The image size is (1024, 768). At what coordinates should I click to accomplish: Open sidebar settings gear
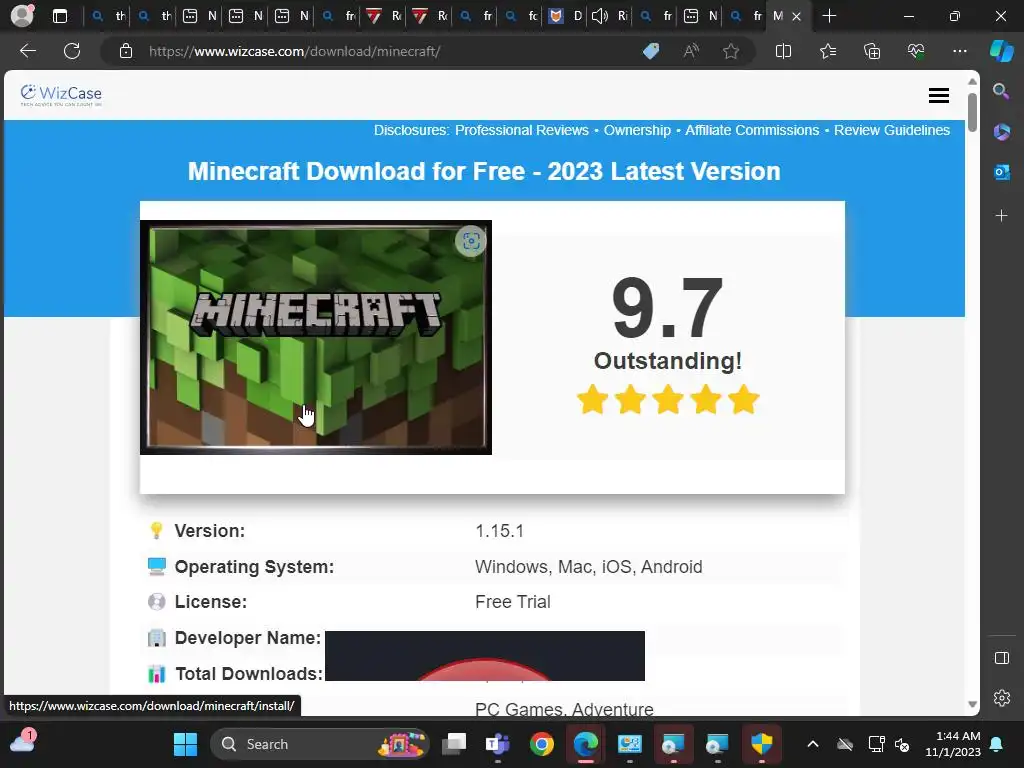pos(1001,698)
